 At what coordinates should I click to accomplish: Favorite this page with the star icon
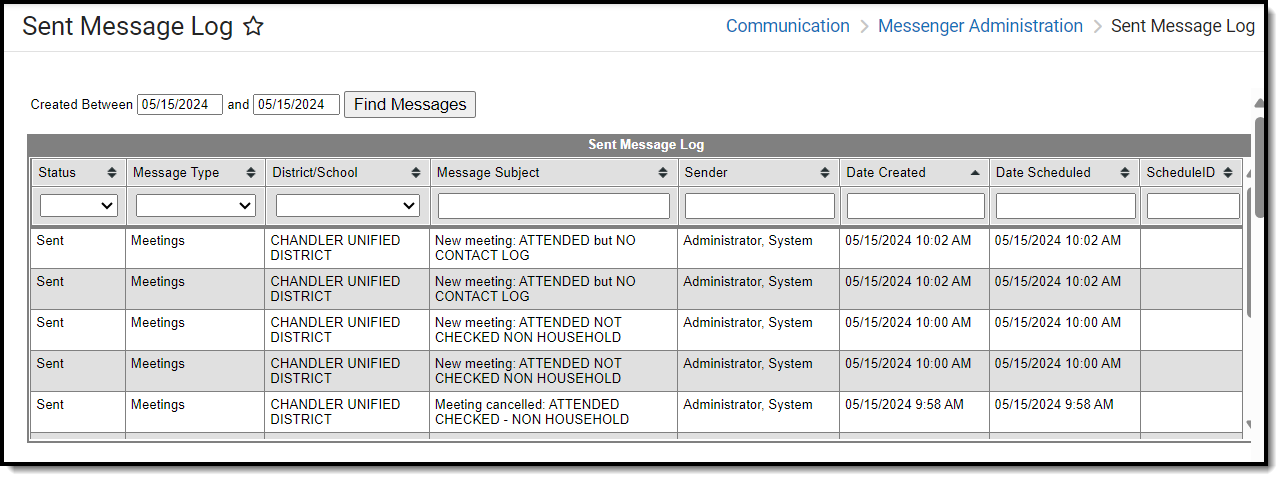pos(254,27)
